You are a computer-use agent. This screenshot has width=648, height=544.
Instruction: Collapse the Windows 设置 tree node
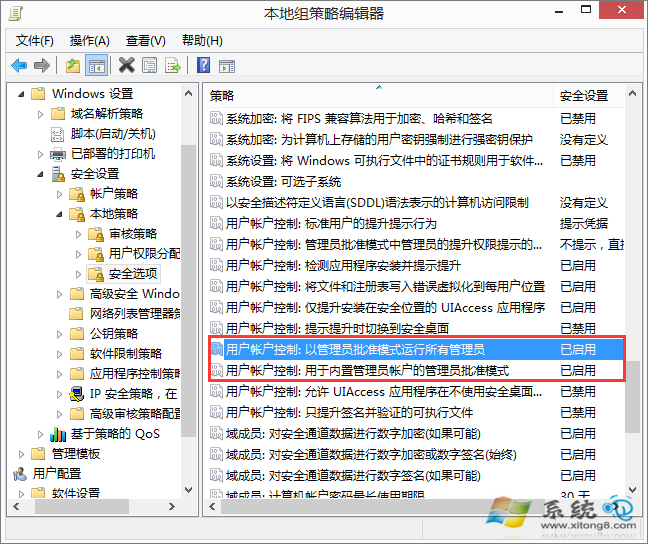pyautogui.click(x=21, y=95)
